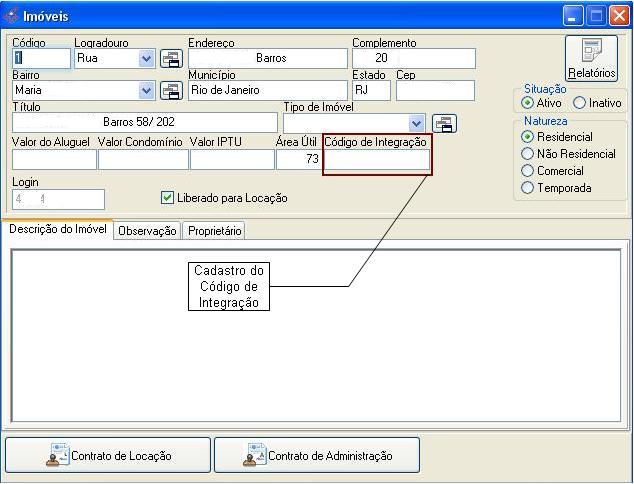Pick the Temporada natureza option

528,188
